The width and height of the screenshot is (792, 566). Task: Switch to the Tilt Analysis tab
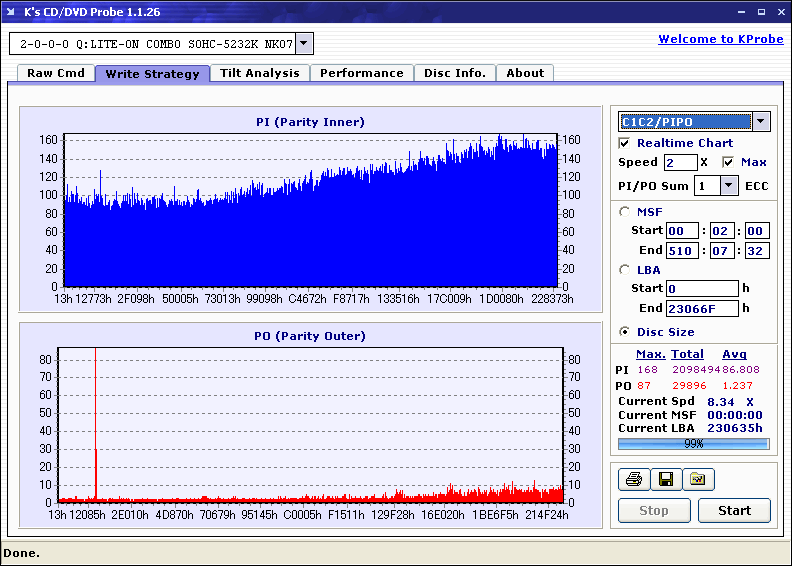tap(259, 73)
